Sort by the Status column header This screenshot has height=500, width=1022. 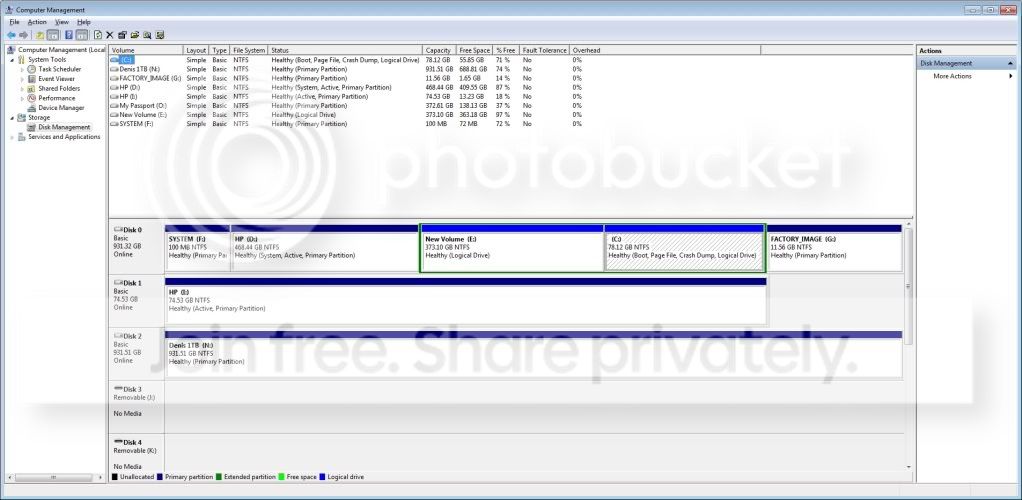(x=345, y=50)
